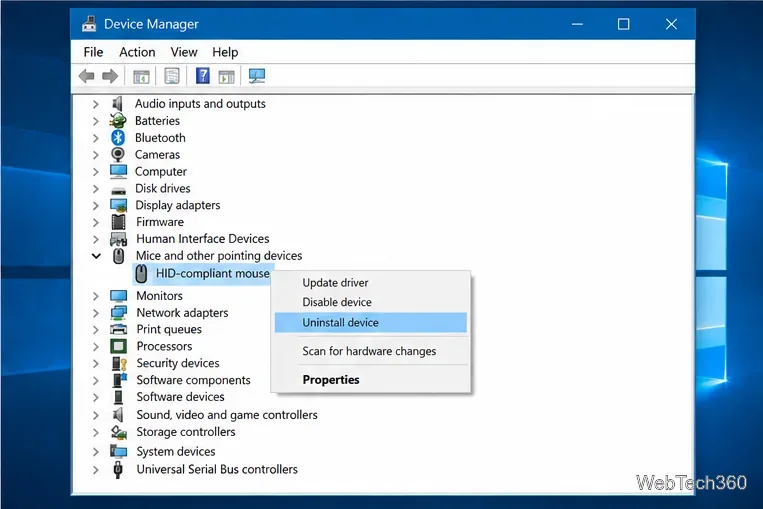This screenshot has width=763, height=509.
Task: Click the Print queues printer icon
Action: [x=118, y=329]
